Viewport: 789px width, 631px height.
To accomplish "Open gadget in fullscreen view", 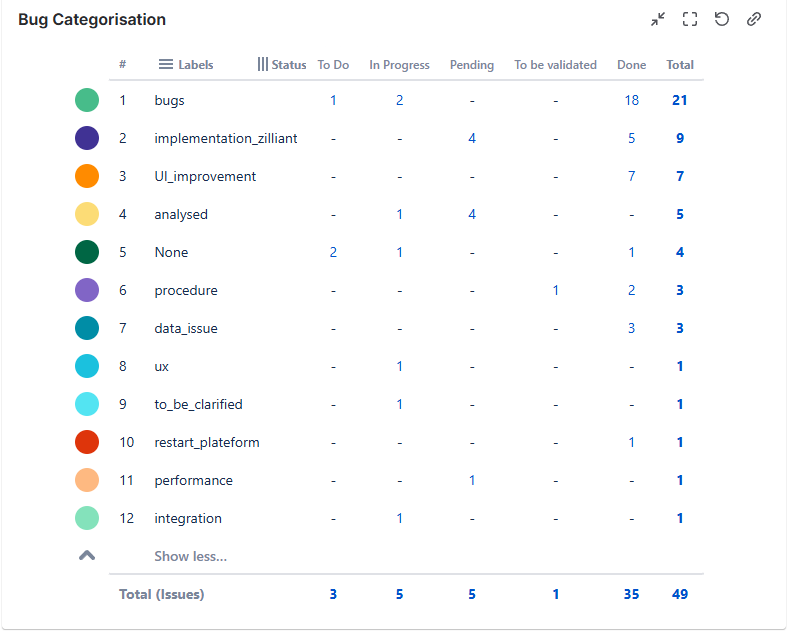I will (x=689, y=19).
